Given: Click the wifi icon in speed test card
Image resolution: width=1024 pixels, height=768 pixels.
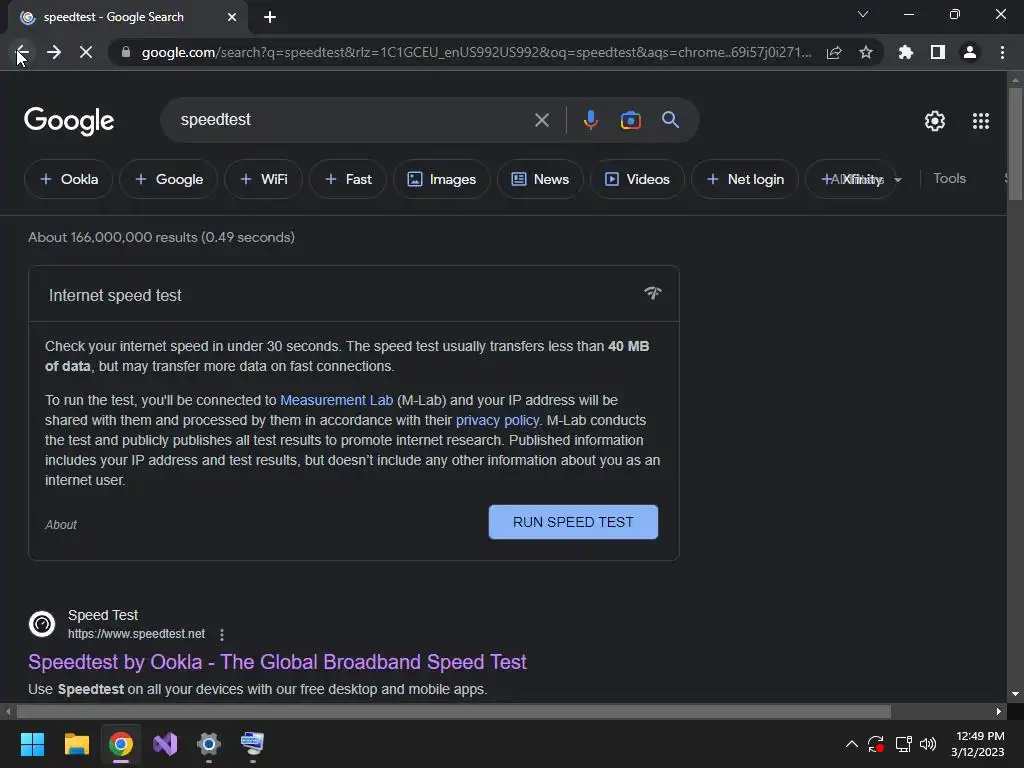Looking at the screenshot, I should pos(652,293).
